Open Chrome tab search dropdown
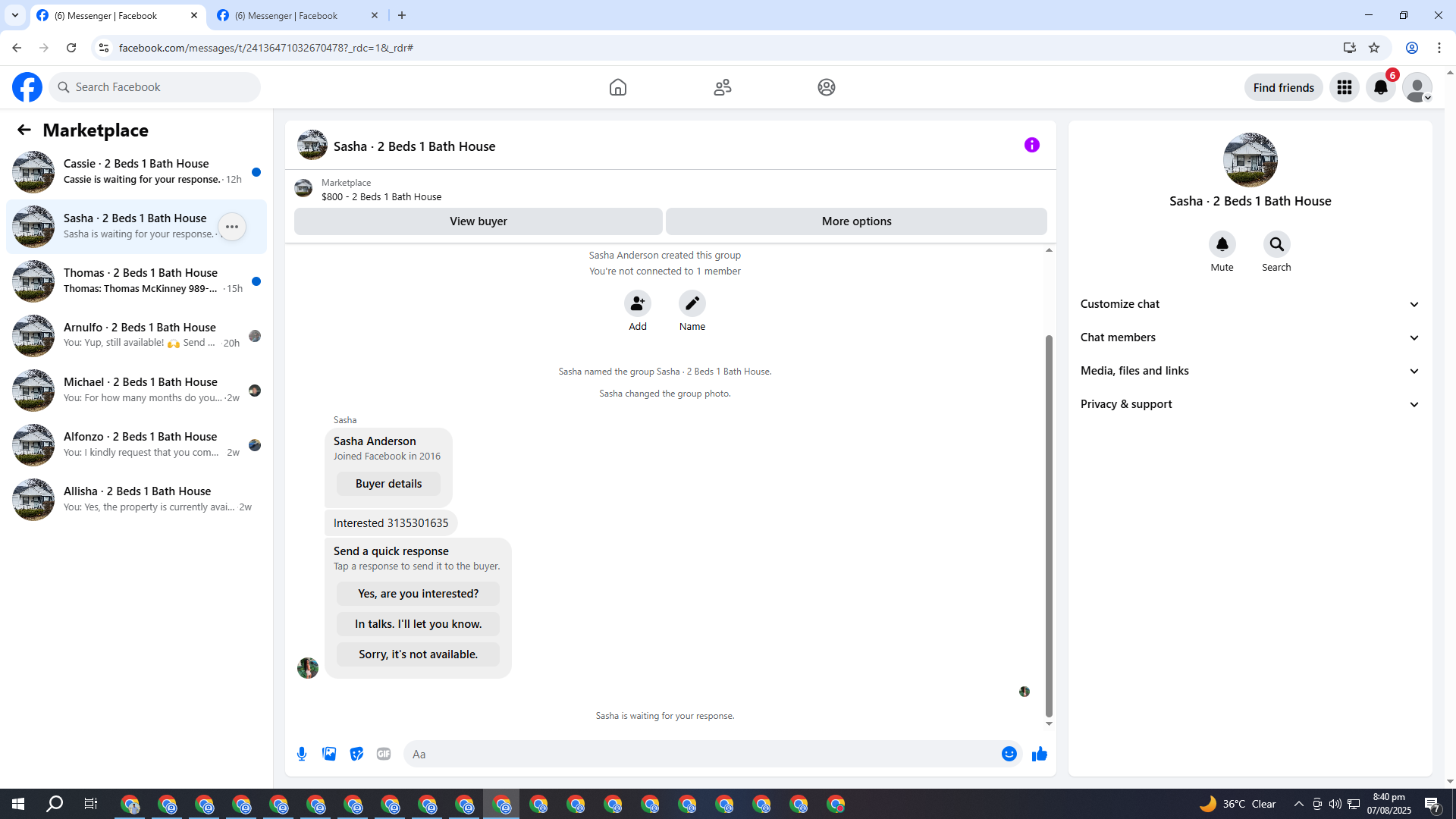The width and height of the screenshot is (1456, 819). (15, 15)
